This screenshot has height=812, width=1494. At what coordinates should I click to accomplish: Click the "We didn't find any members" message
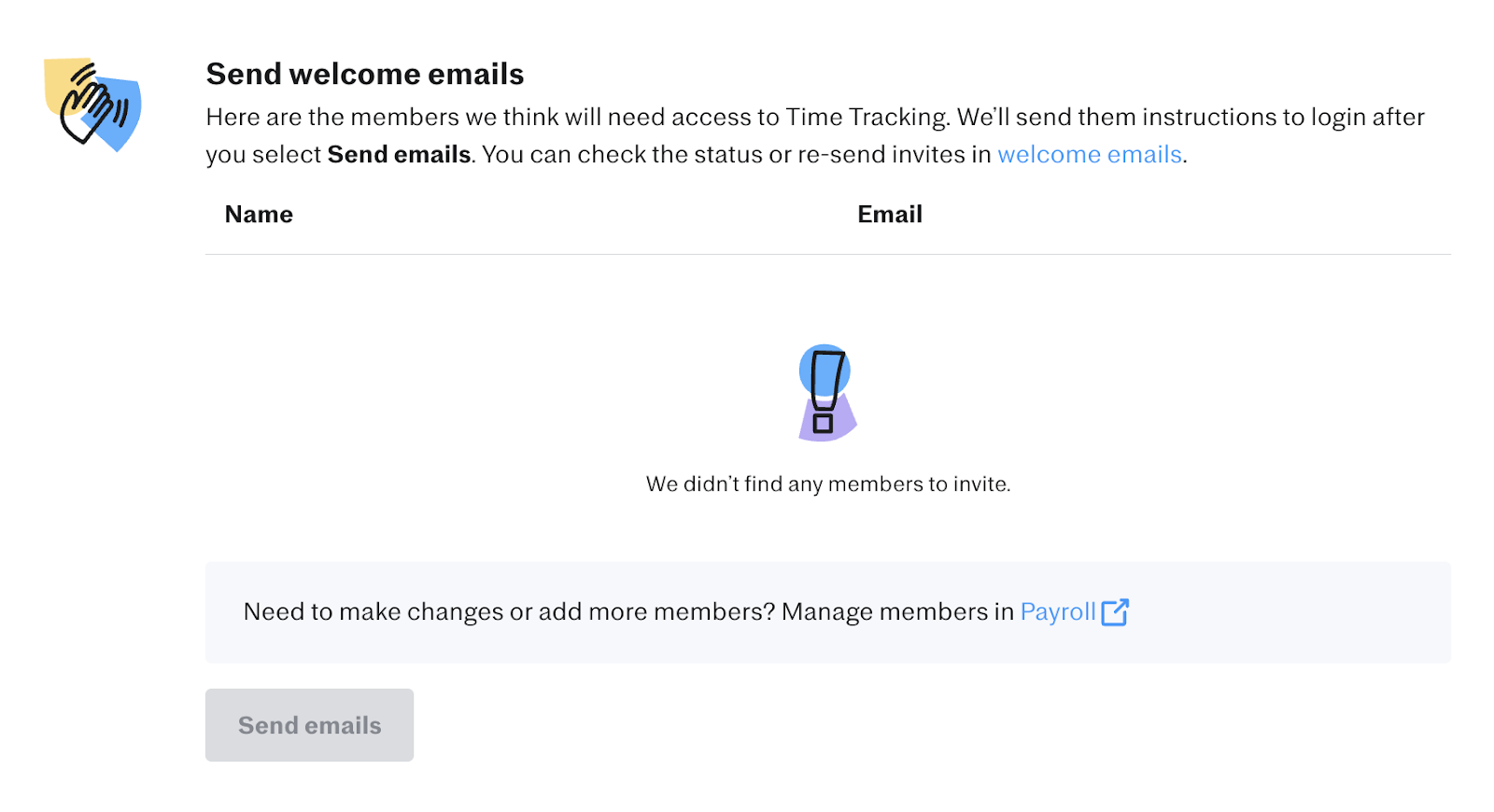pyautogui.click(x=828, y=484)
